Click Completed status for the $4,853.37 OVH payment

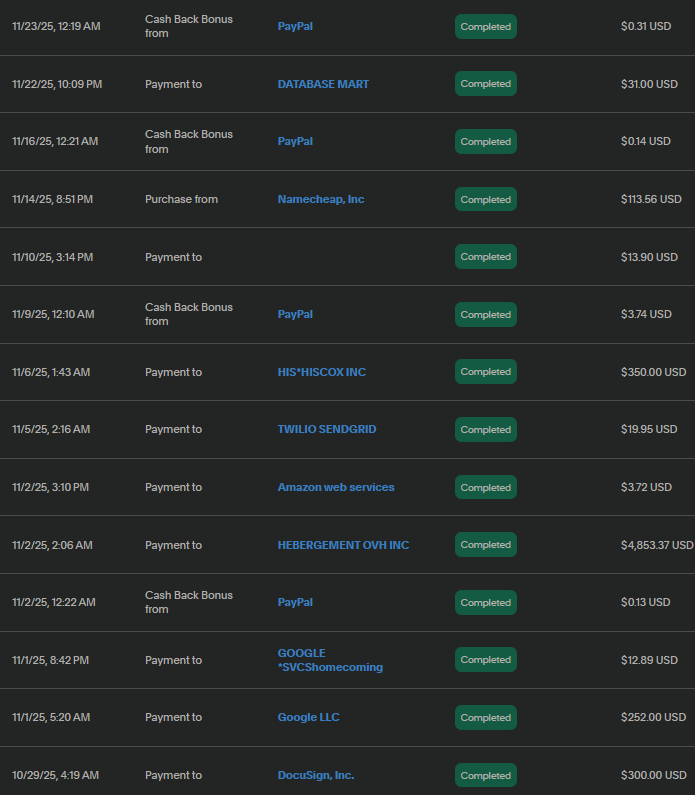[x=486, y=545]
